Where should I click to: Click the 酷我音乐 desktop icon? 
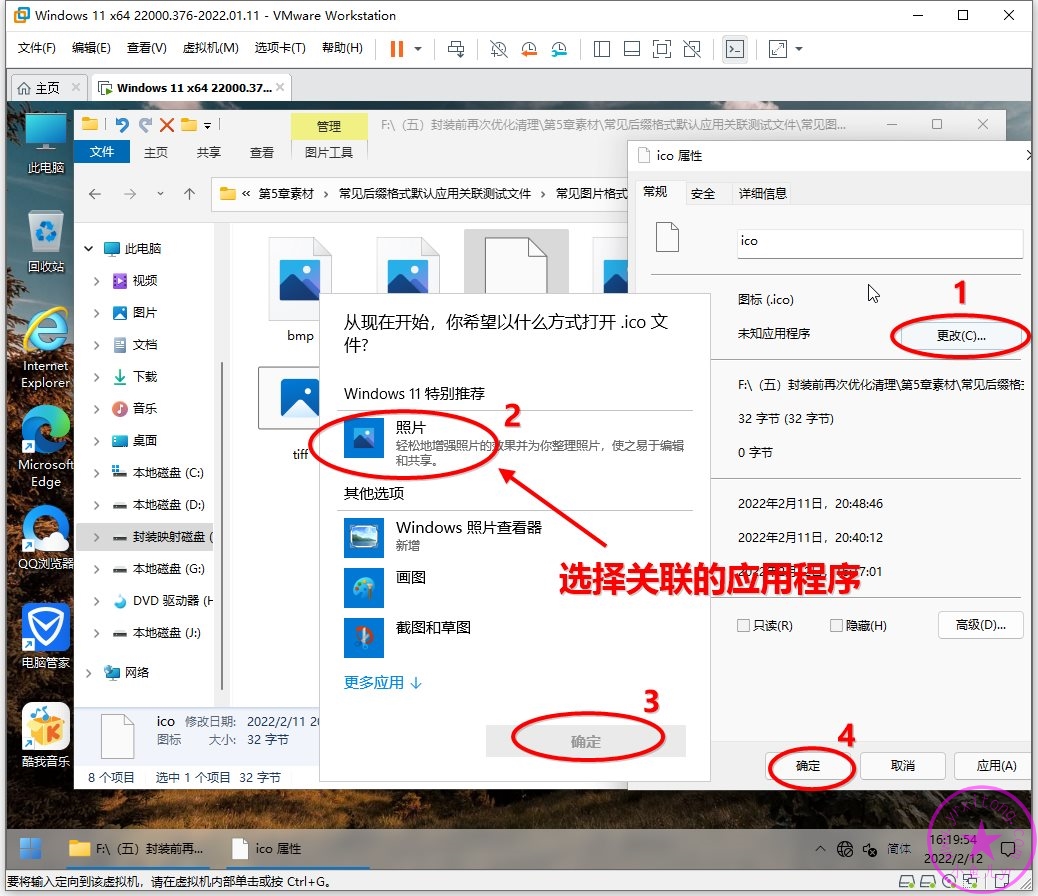point(46,735)
